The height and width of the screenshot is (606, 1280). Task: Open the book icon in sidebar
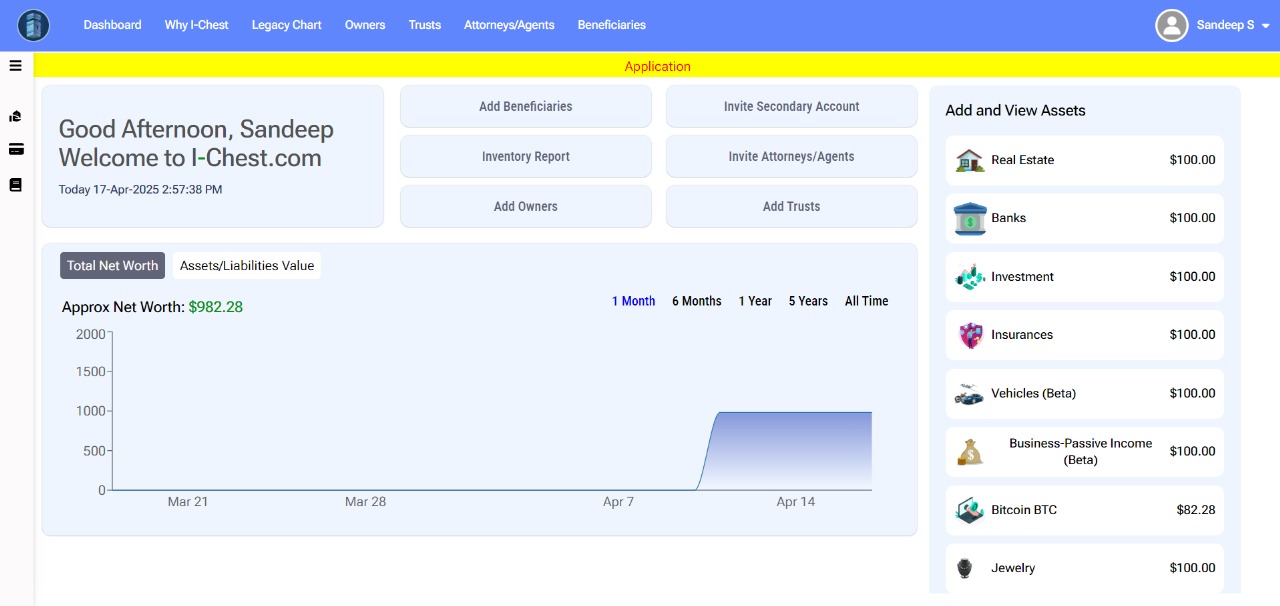pos(16,185)
